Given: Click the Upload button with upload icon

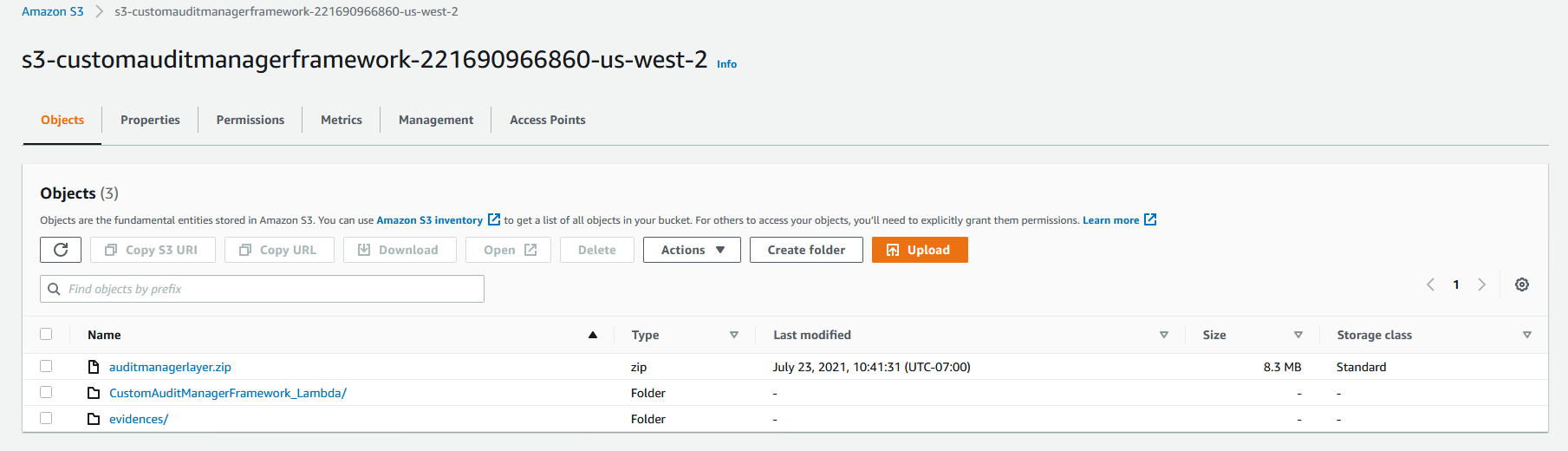Looking at the screenshot, I should (920, 250).
